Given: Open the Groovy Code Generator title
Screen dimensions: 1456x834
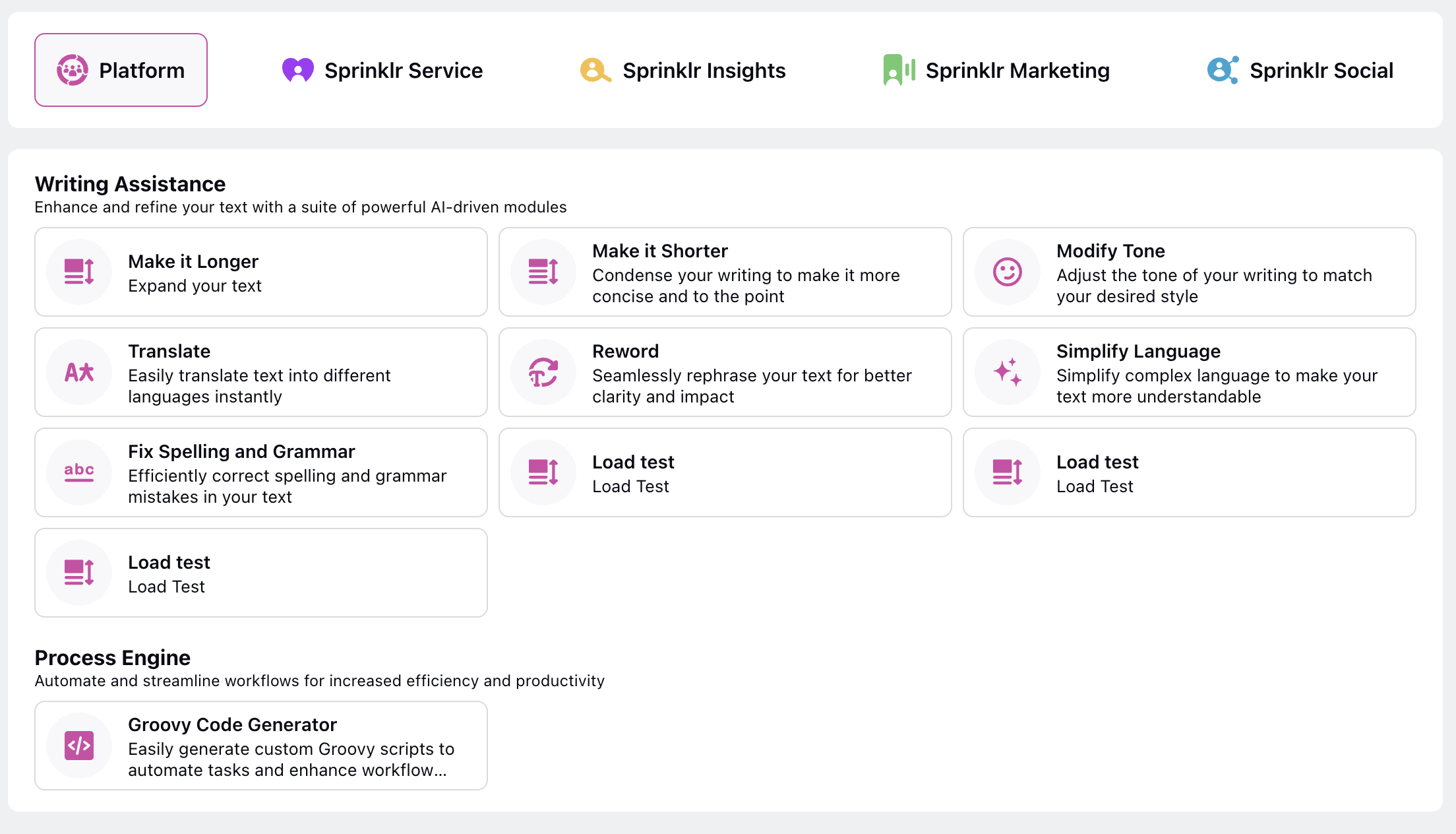Looking at the screenshot, I should pyautogui.click(x=232, y=724).
